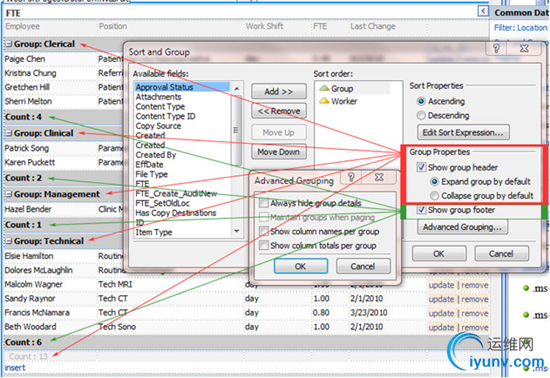Click update link in Sandy Raynor row
The width and height of the screenshot is (550, 378).
coord(441,299)
